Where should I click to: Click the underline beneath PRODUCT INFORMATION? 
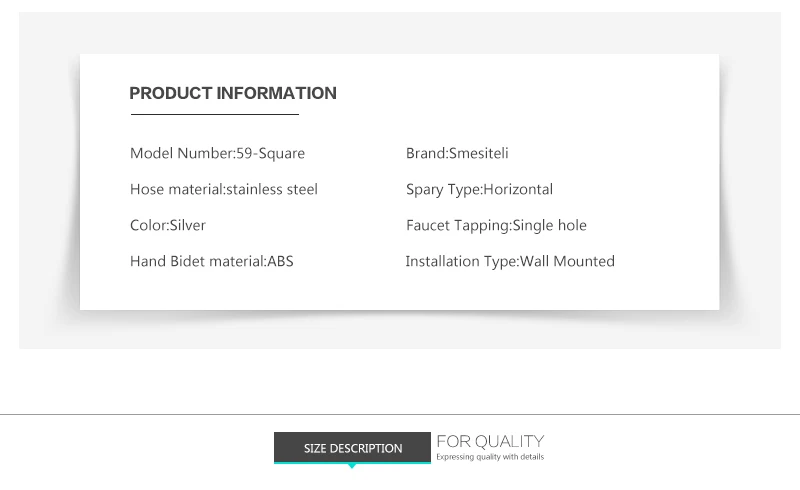point(215,114)
